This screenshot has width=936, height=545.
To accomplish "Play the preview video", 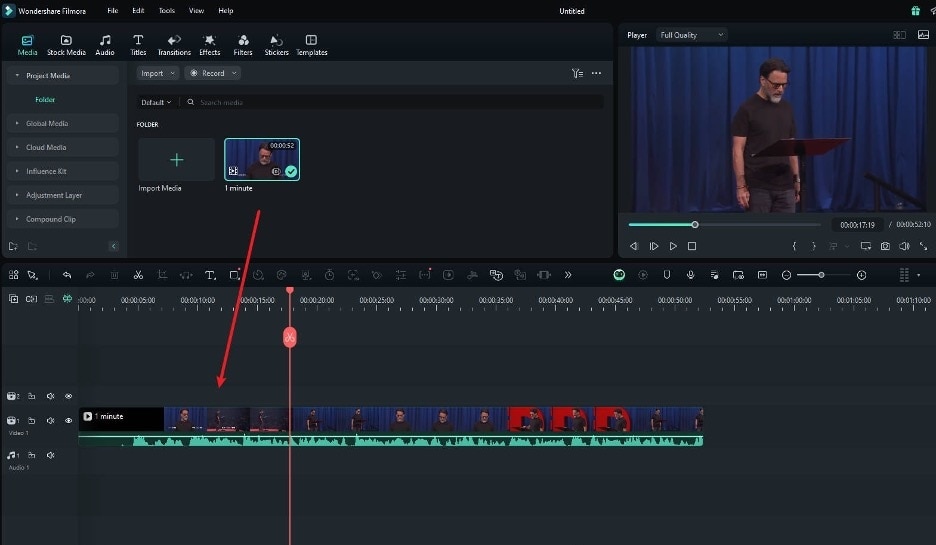I will click(673, 246).
